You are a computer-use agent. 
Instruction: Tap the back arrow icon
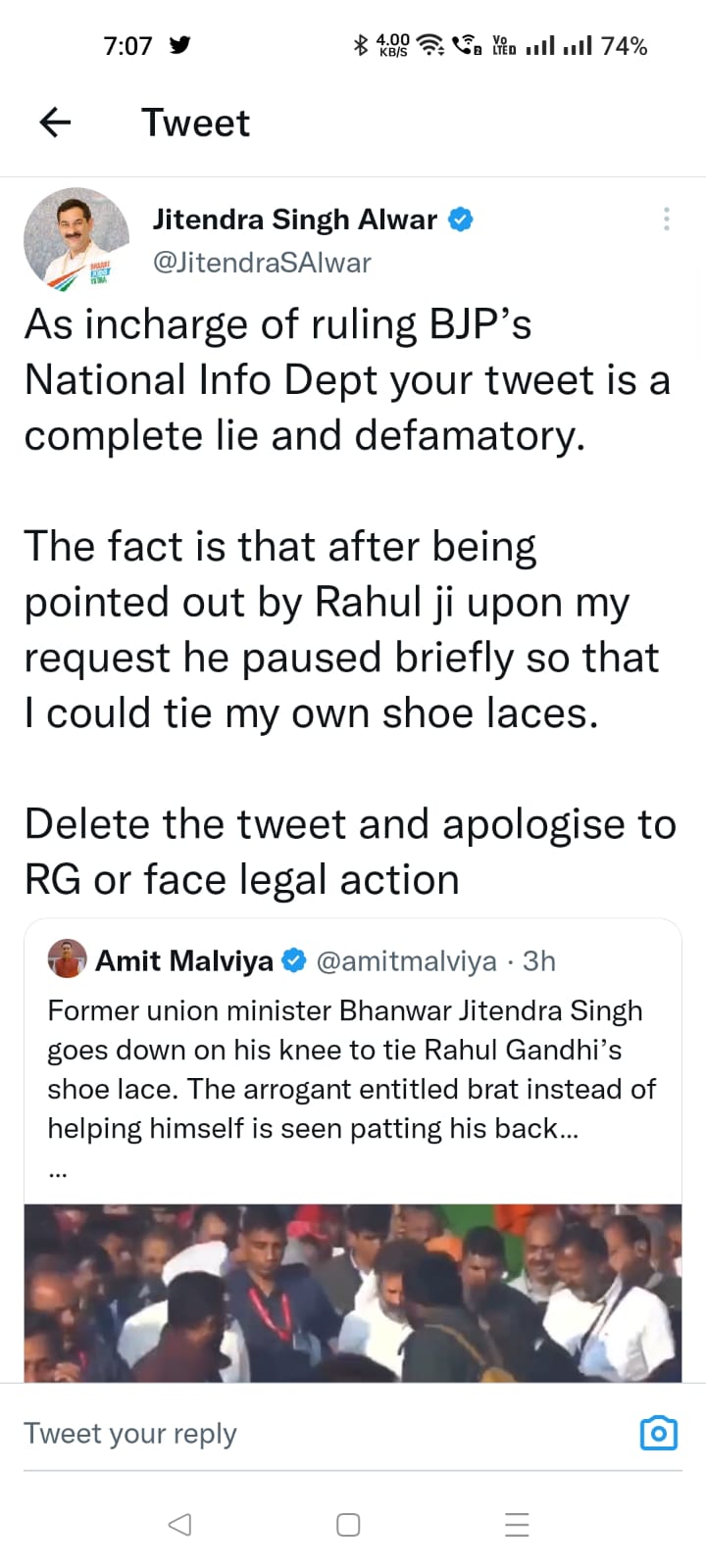(x=55, y=122)
